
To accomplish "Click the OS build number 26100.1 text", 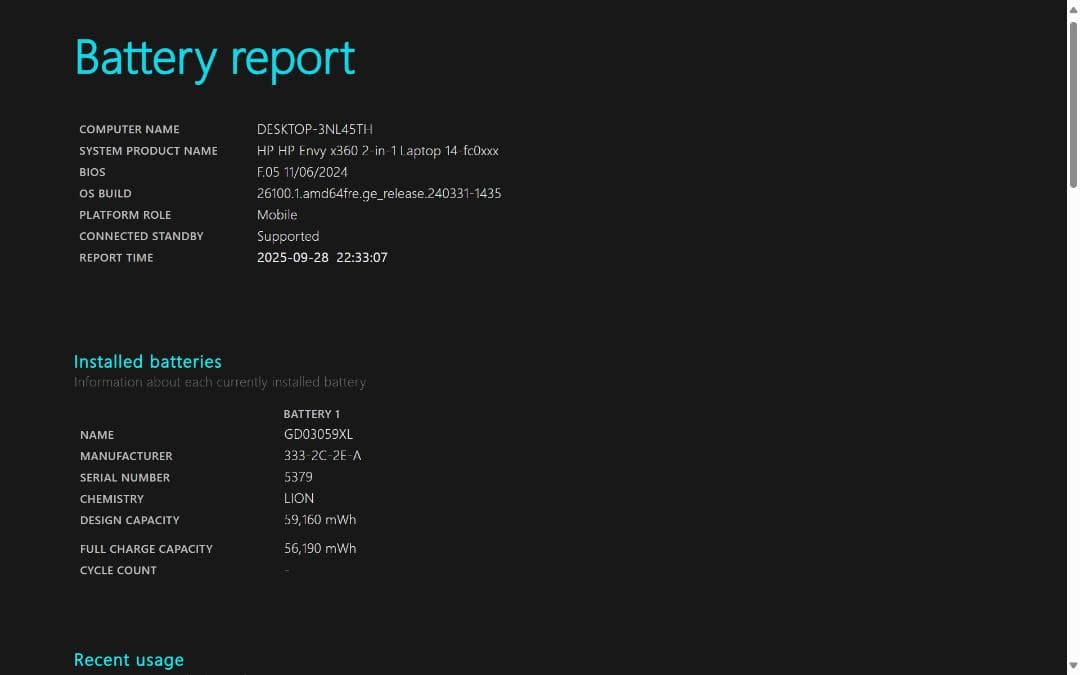I will [x=379, y=193].
